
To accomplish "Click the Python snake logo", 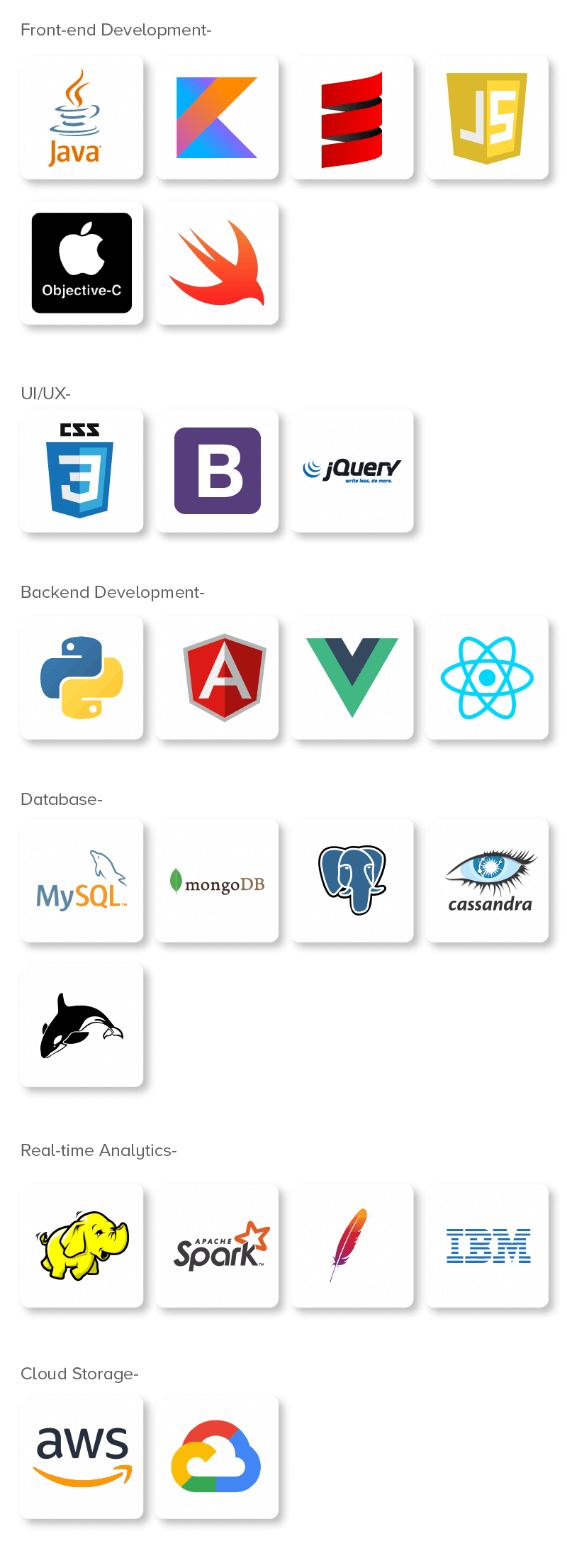I will tap(82, 678).
